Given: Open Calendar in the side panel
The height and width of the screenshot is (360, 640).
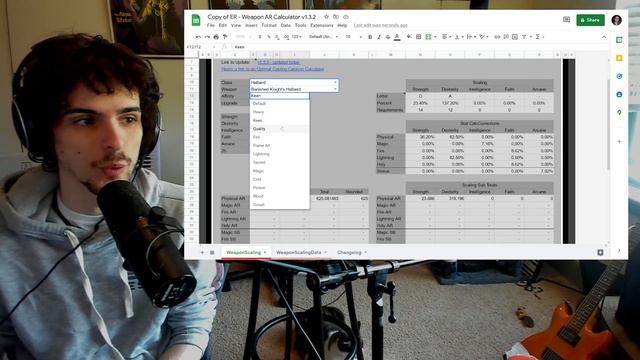Looking at the screenshot, I should coord(619,40).
